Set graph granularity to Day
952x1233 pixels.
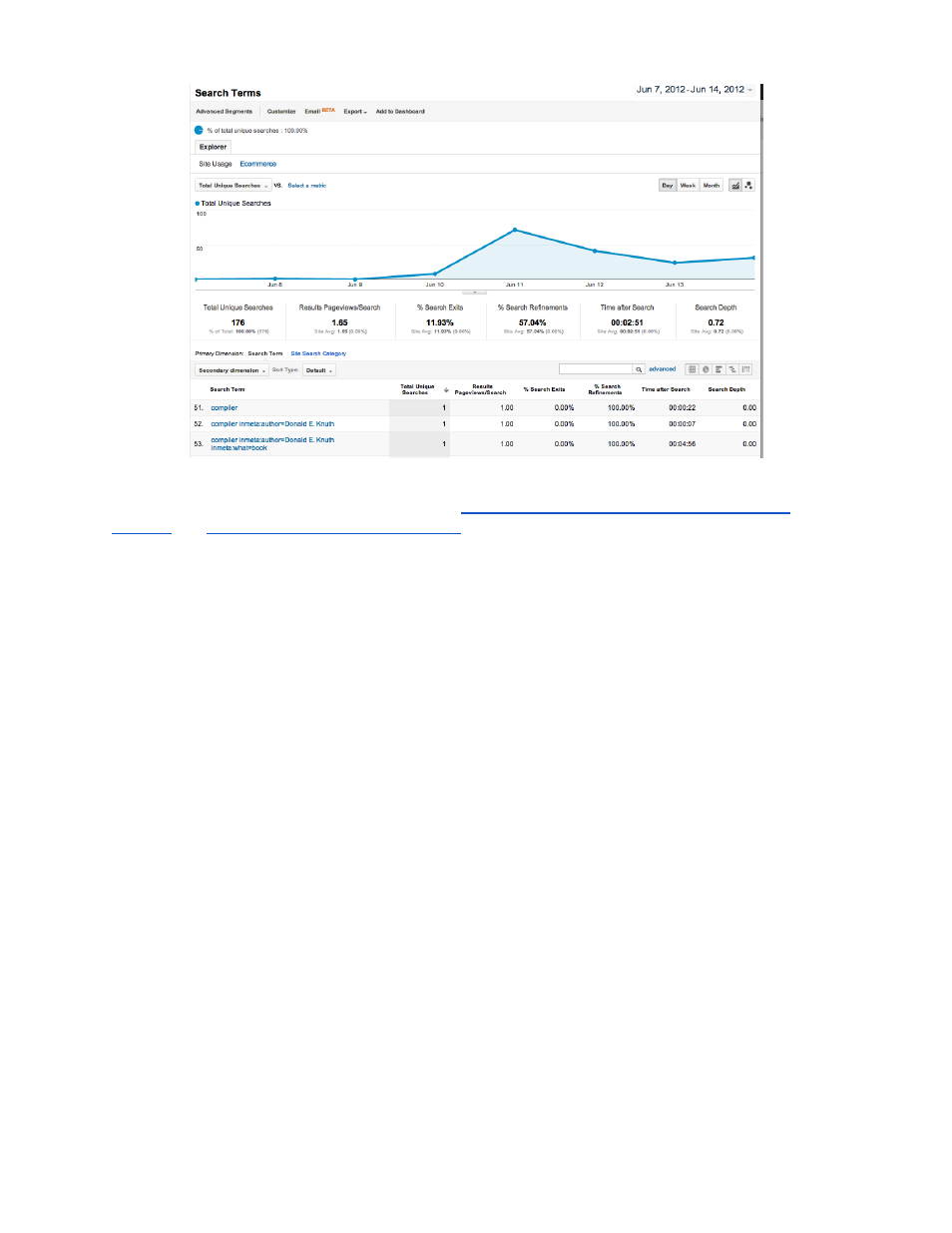pos(668,185)
